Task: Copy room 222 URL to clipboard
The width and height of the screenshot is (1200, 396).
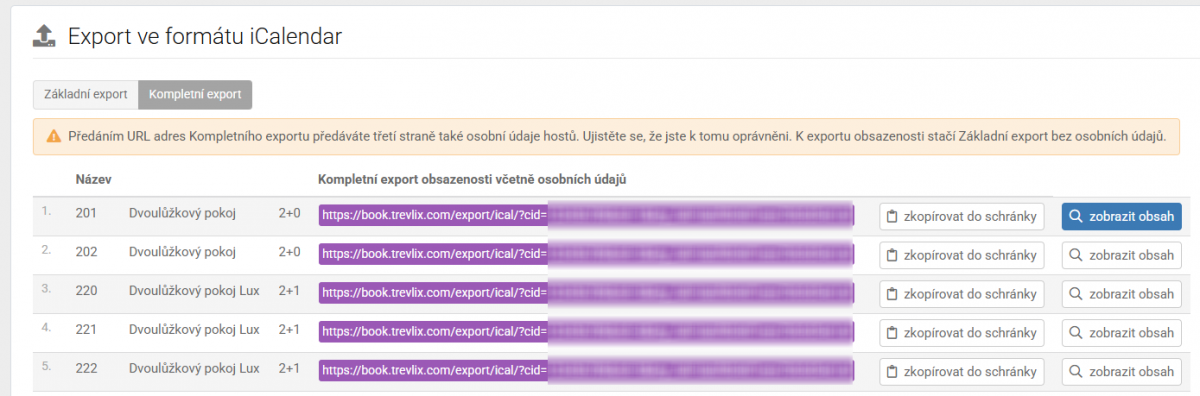Action: click(962, 372)
